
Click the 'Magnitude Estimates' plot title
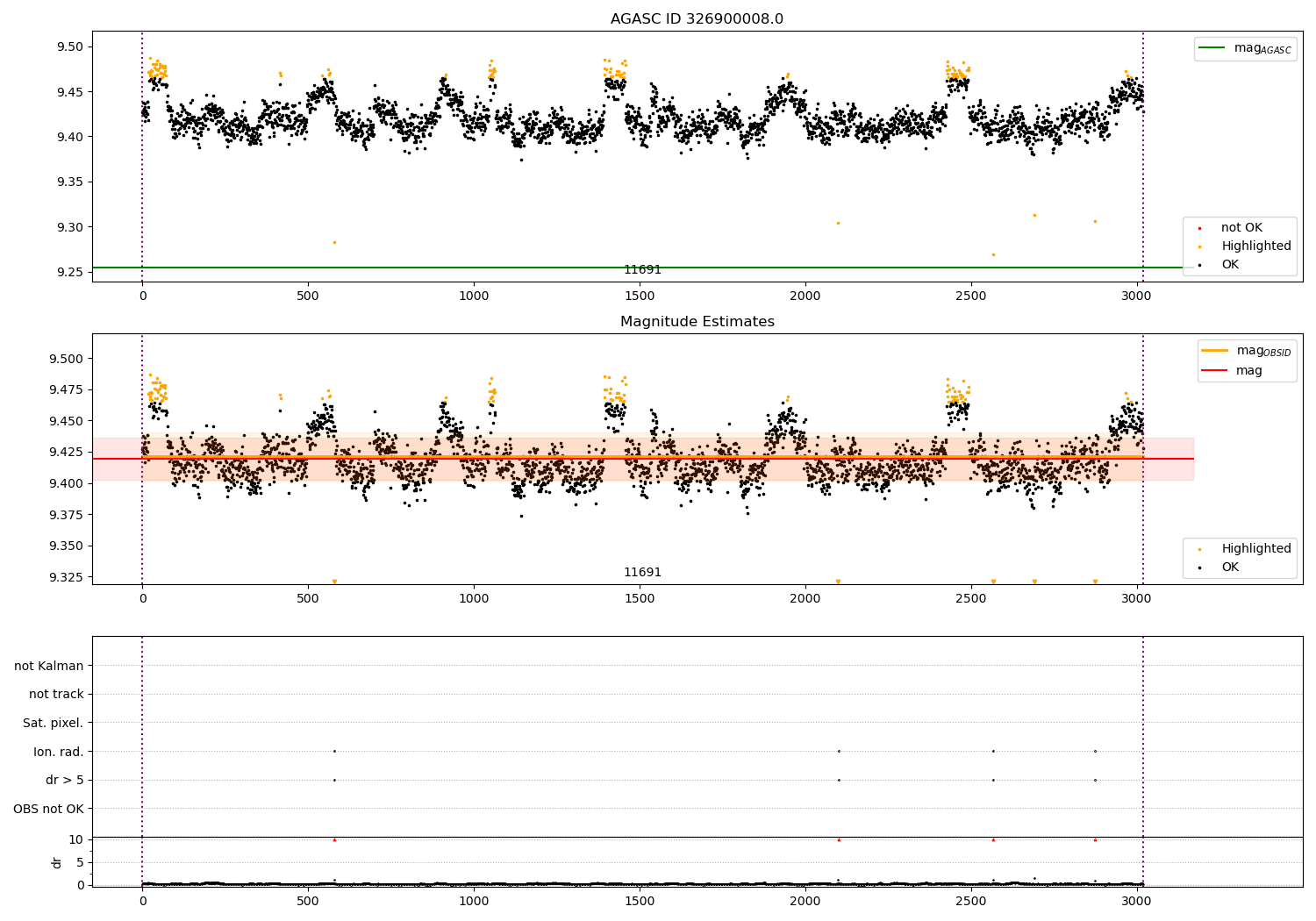click(697, 322)
